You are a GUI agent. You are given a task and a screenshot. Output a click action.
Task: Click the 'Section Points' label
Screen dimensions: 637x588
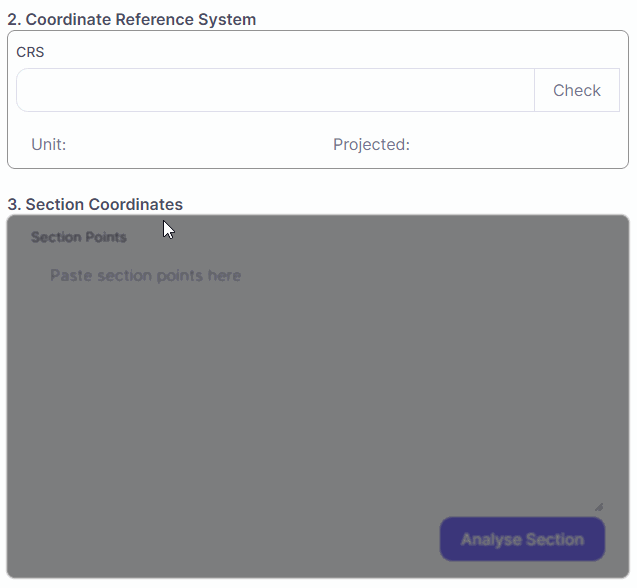[79, 237]
